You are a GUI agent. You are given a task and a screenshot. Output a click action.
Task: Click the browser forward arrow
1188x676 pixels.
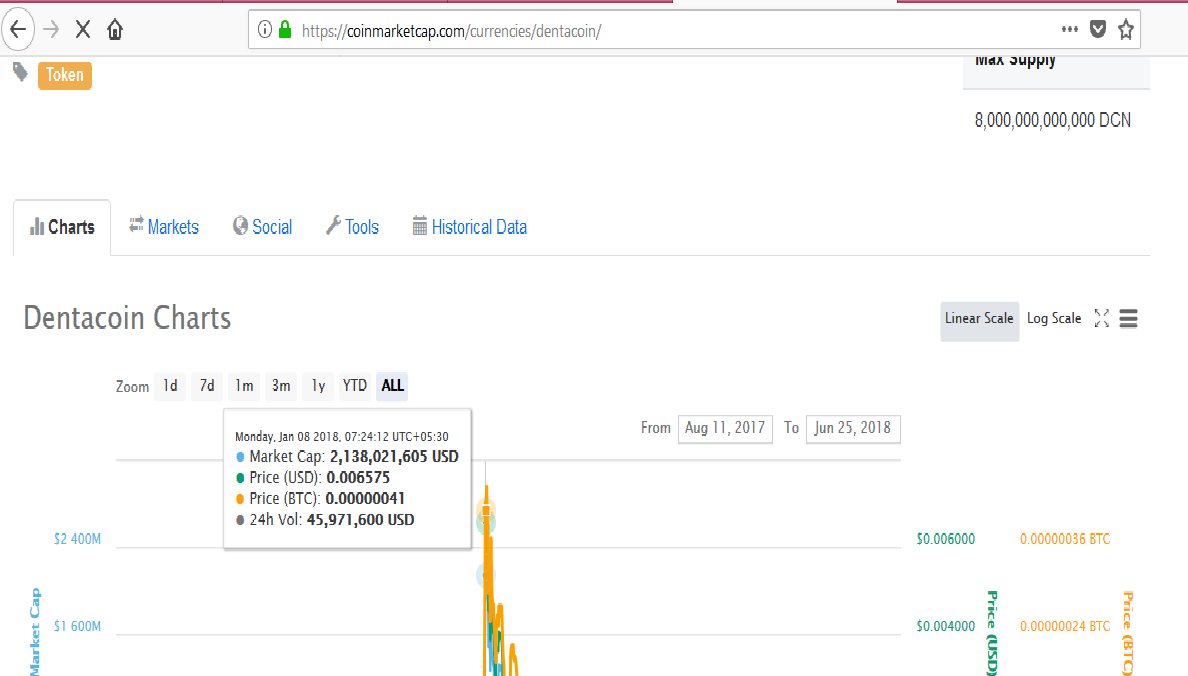click(52, 30)
